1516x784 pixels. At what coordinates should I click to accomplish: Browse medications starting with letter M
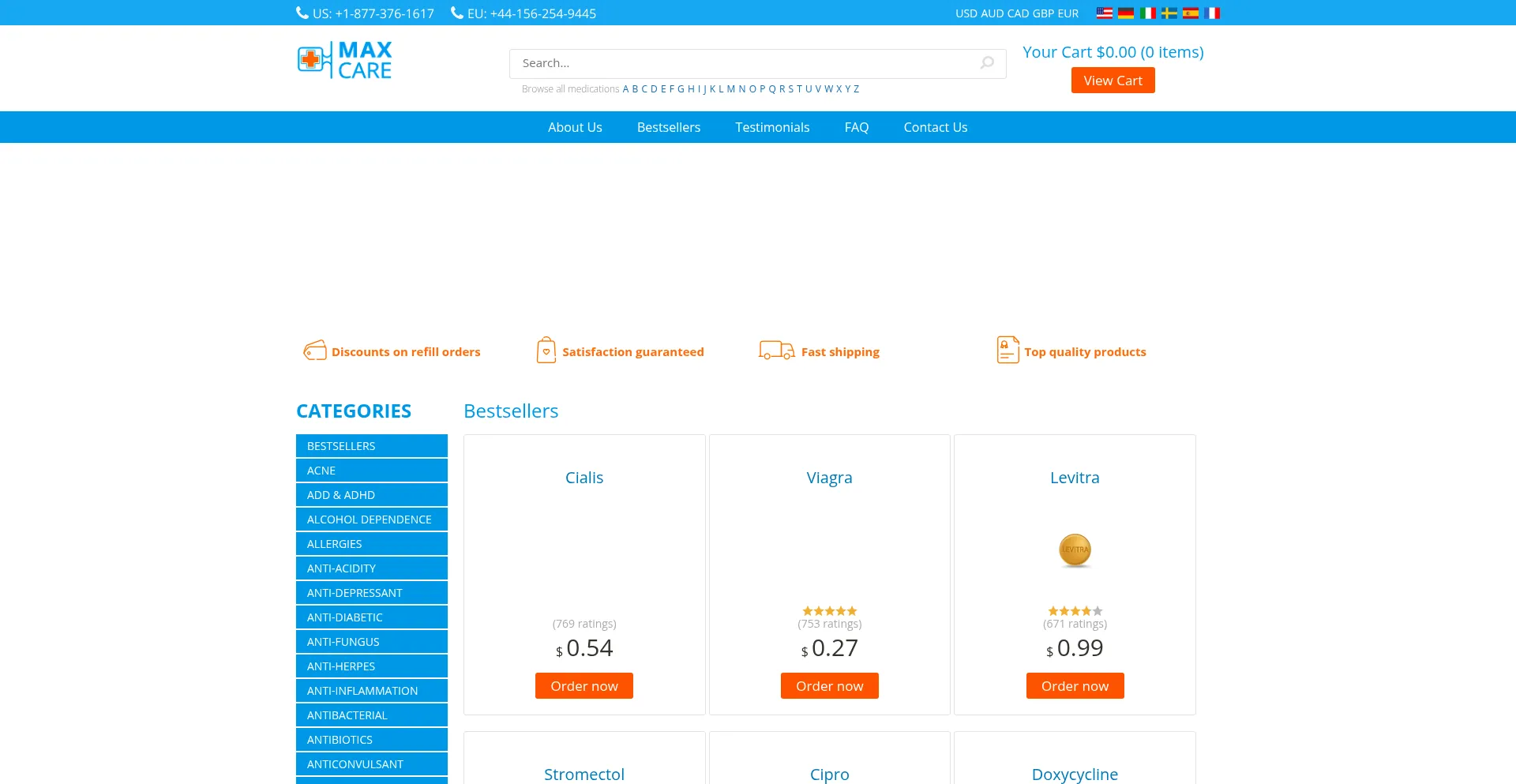(730, 89)
